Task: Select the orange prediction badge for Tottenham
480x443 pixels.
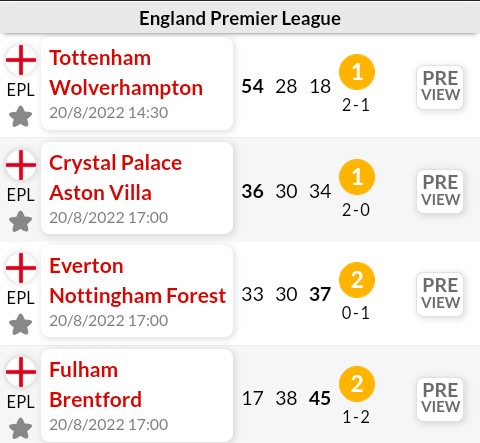Action: (357, 72)
